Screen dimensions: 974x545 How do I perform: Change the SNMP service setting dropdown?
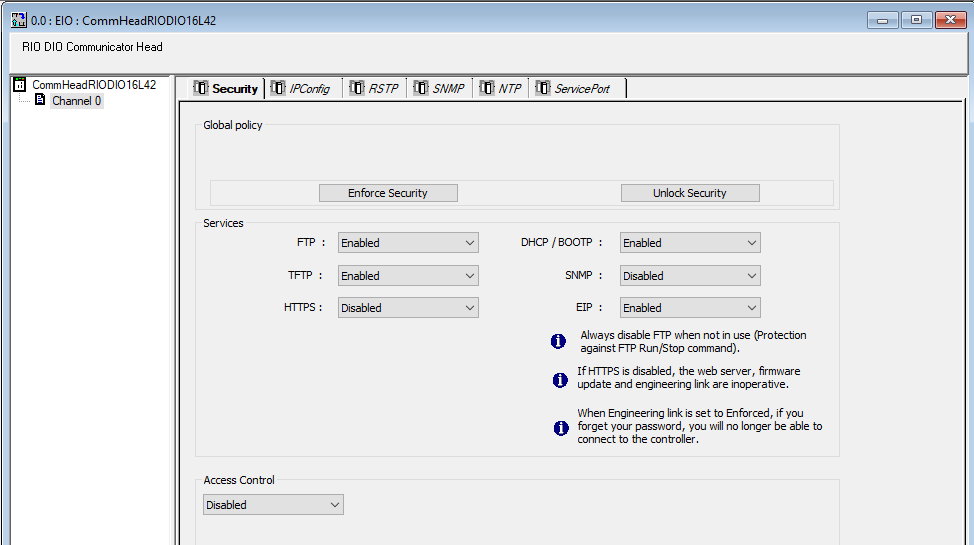pyautogui.click(x=690, y=276)
